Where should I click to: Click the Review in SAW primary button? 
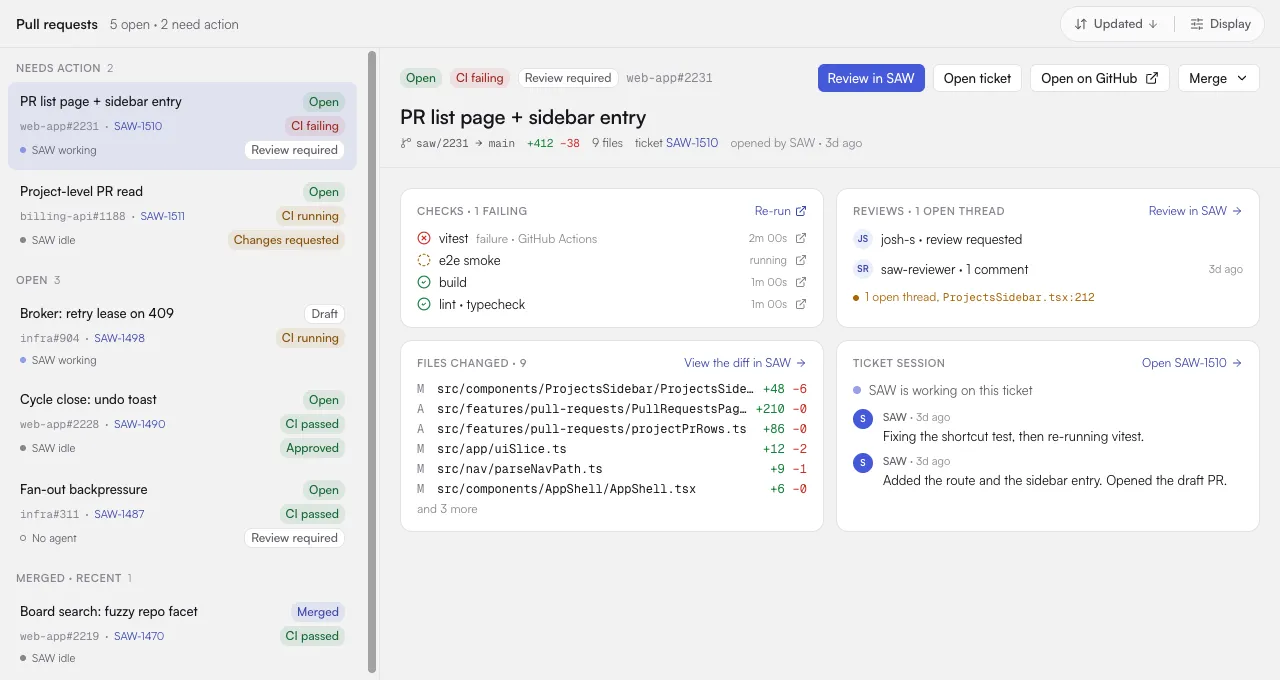point(871,78)
